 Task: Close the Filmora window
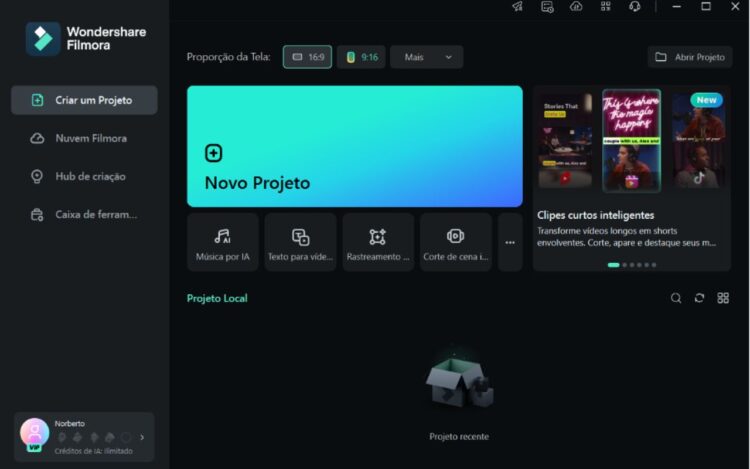(735, 6)
